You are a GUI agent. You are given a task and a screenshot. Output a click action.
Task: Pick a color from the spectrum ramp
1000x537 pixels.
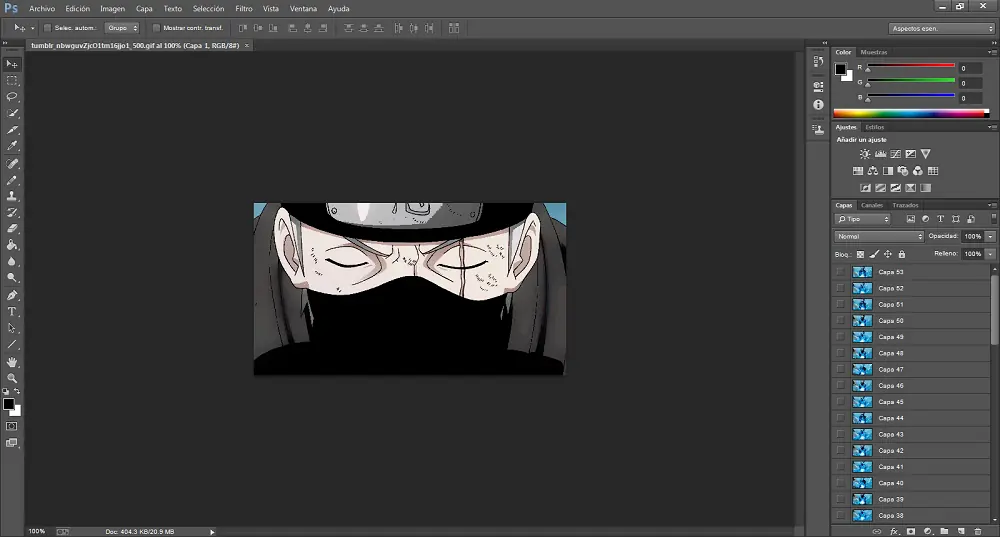coord(911,114)
